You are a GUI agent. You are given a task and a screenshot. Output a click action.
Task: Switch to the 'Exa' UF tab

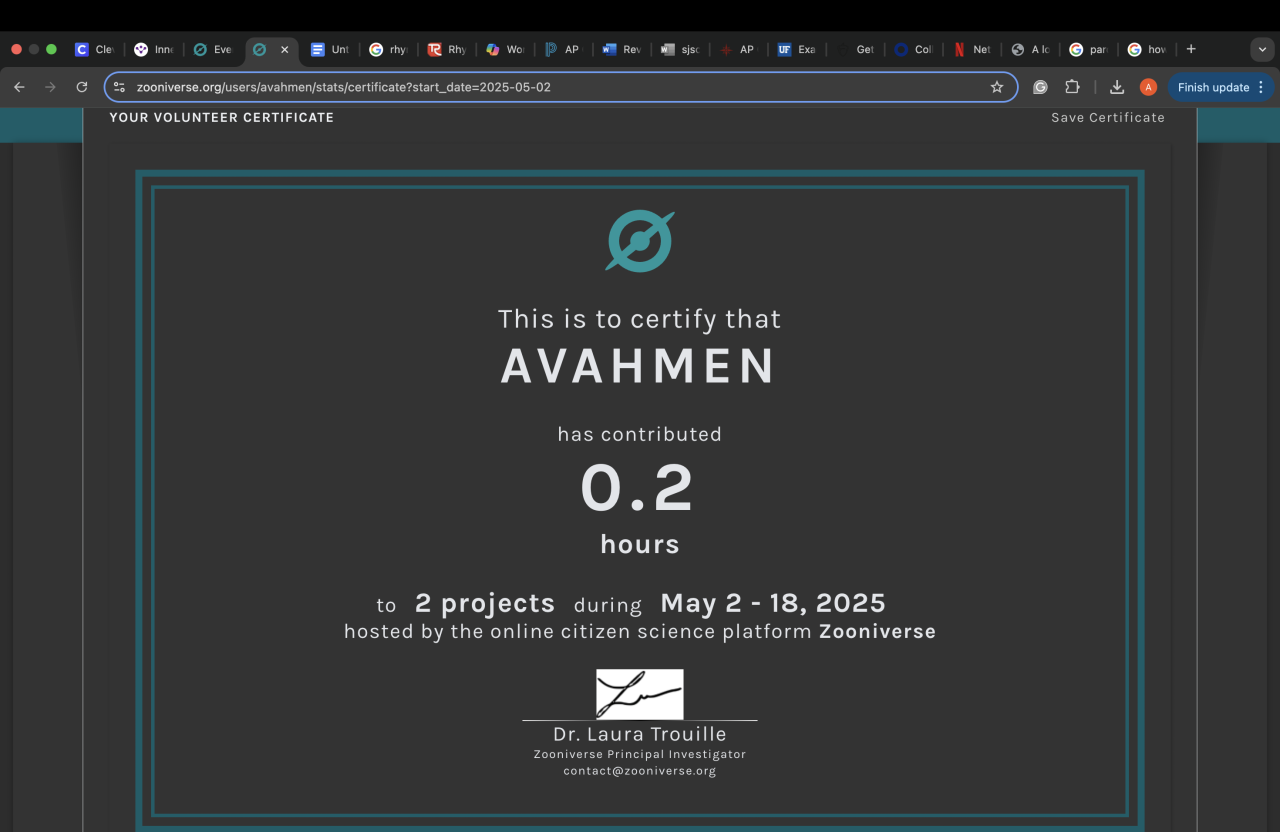(x=797, y=49)
